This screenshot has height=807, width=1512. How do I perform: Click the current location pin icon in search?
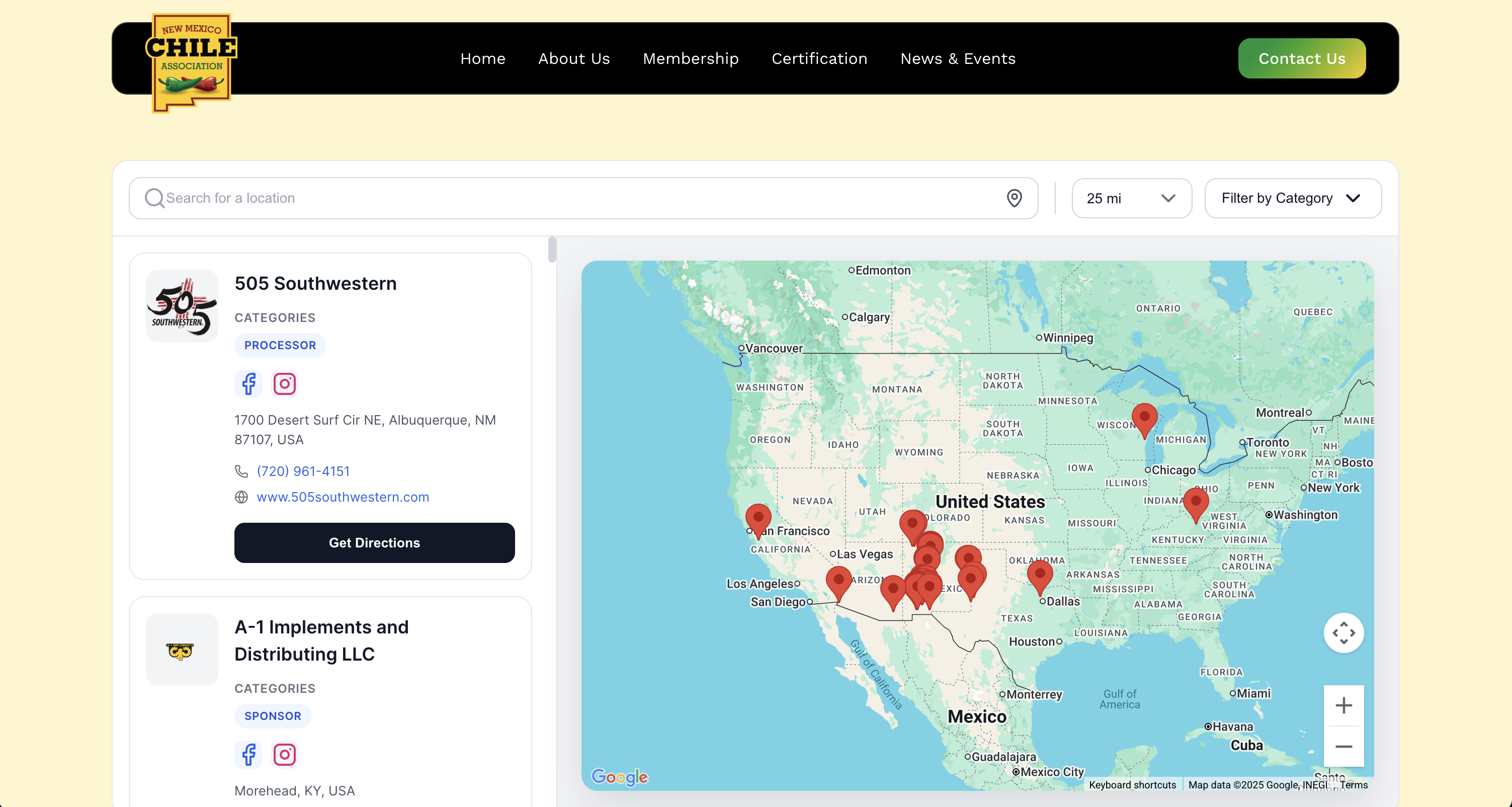(x=1014, y=198)
